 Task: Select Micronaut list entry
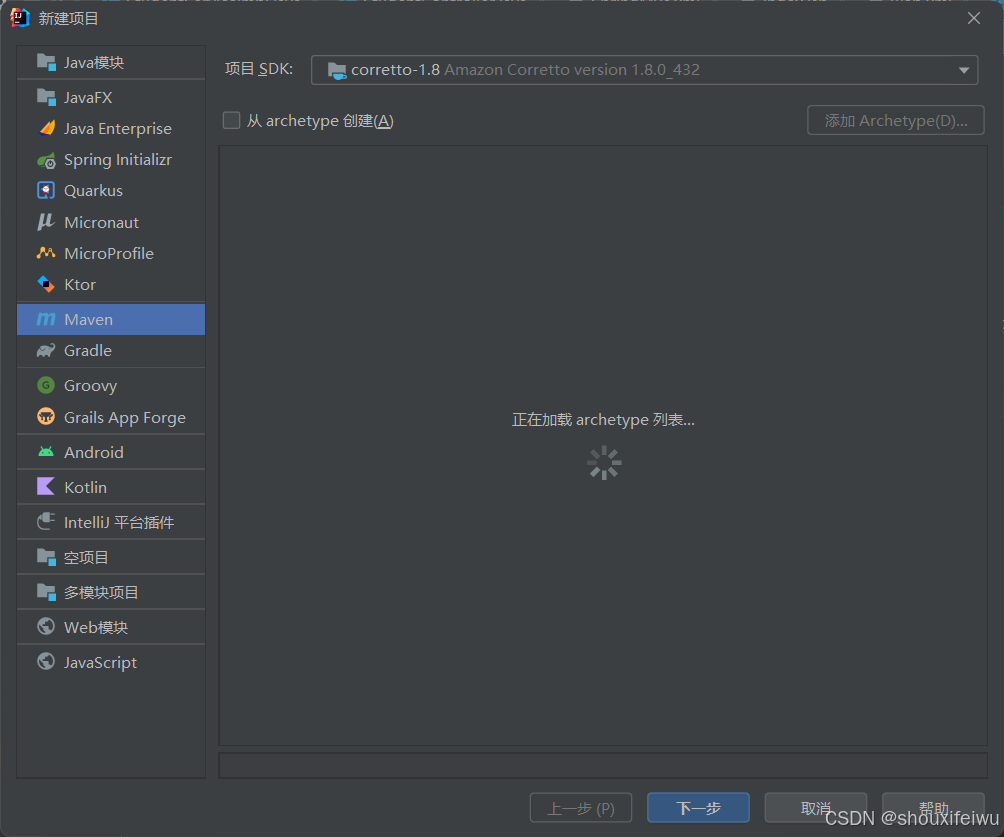click(111, 222)
